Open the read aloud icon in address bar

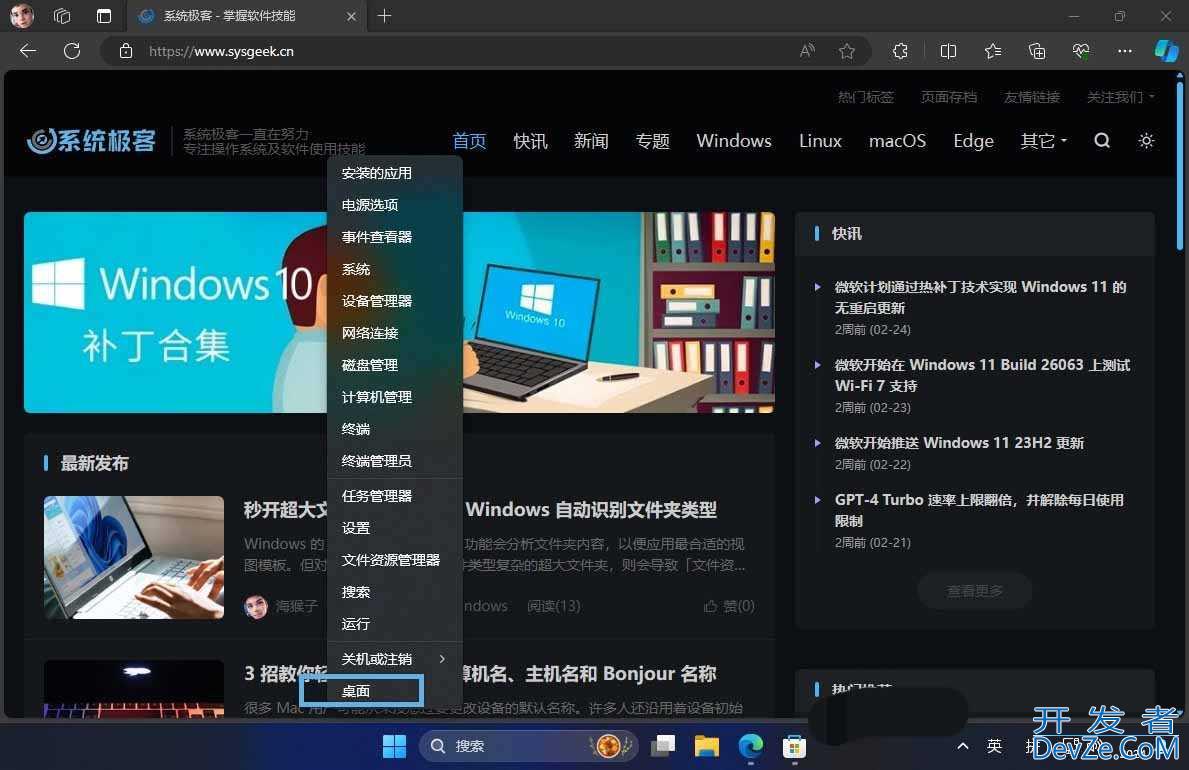(808, 51)
